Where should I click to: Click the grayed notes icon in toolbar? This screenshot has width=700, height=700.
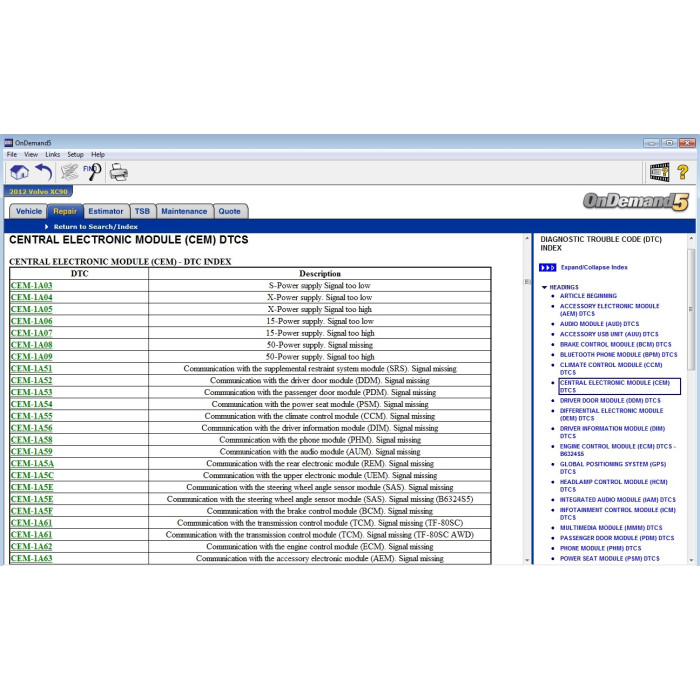(69, 172)
